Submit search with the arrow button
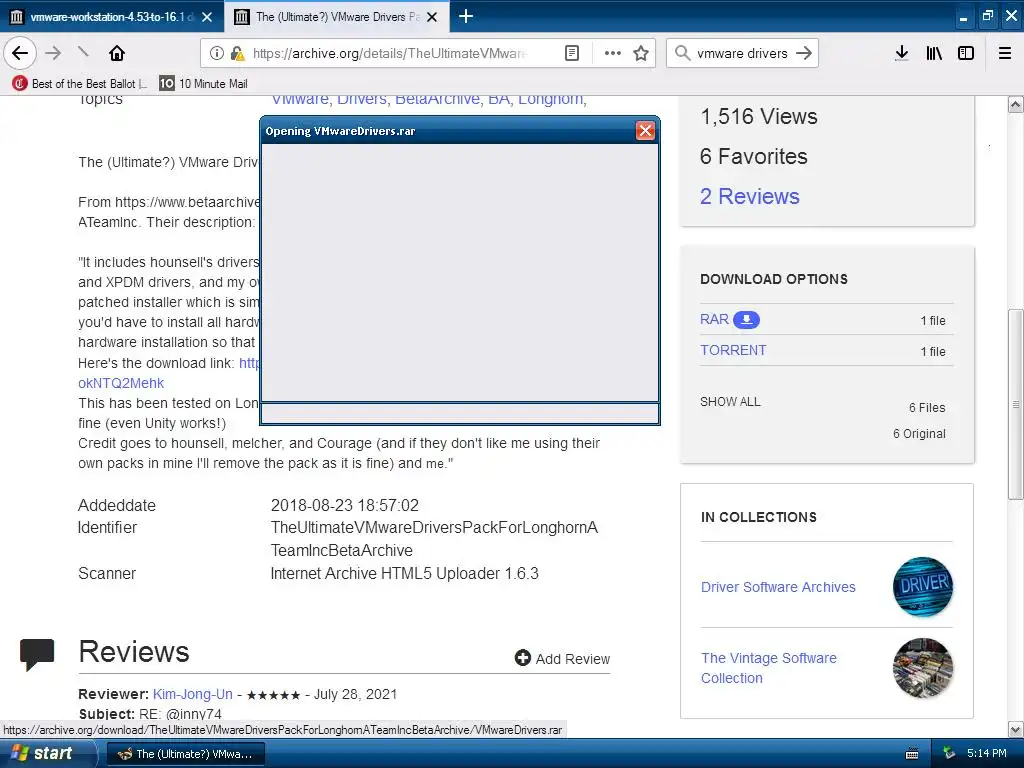Image resolution: width=1024 pixels, height=768 pixels. click(804, 53)
